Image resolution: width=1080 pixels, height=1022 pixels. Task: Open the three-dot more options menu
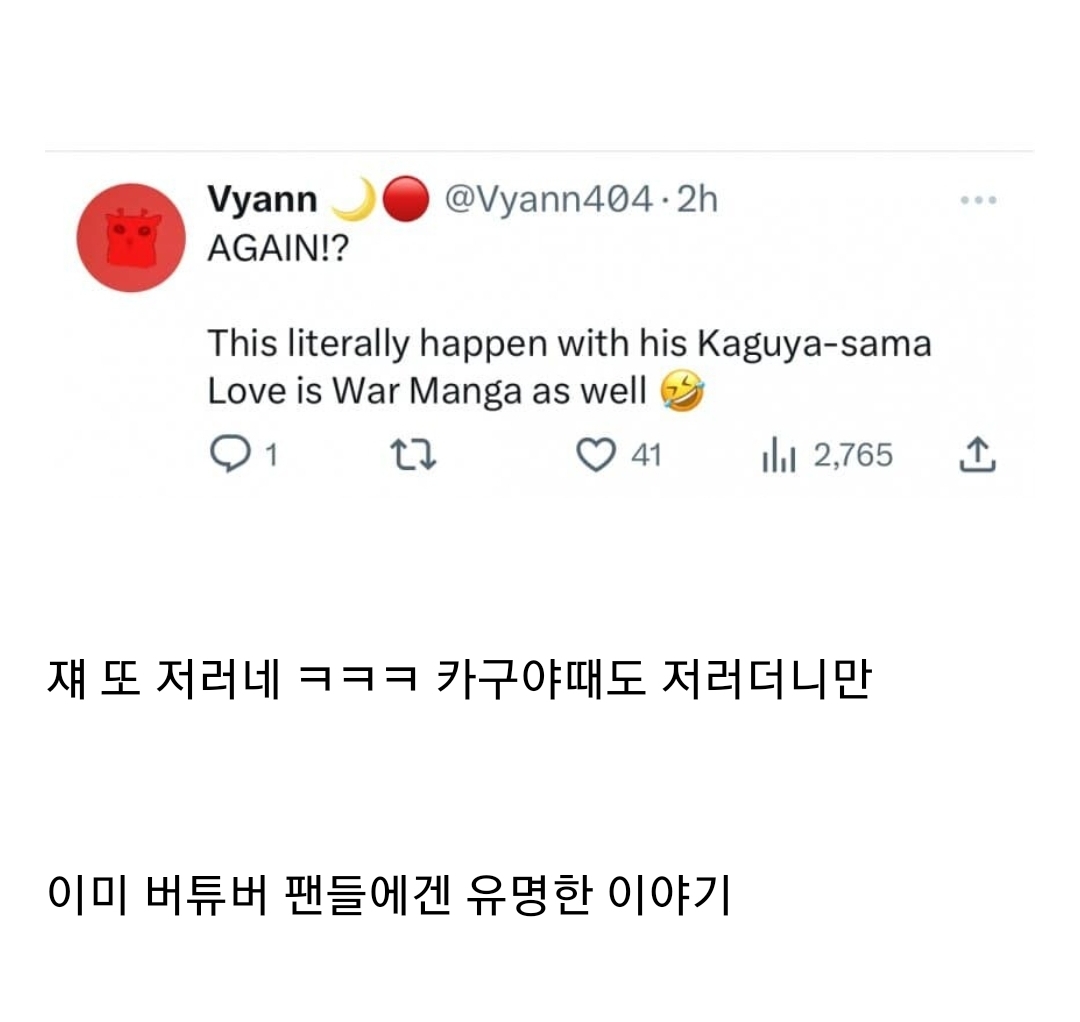point(977,200)
